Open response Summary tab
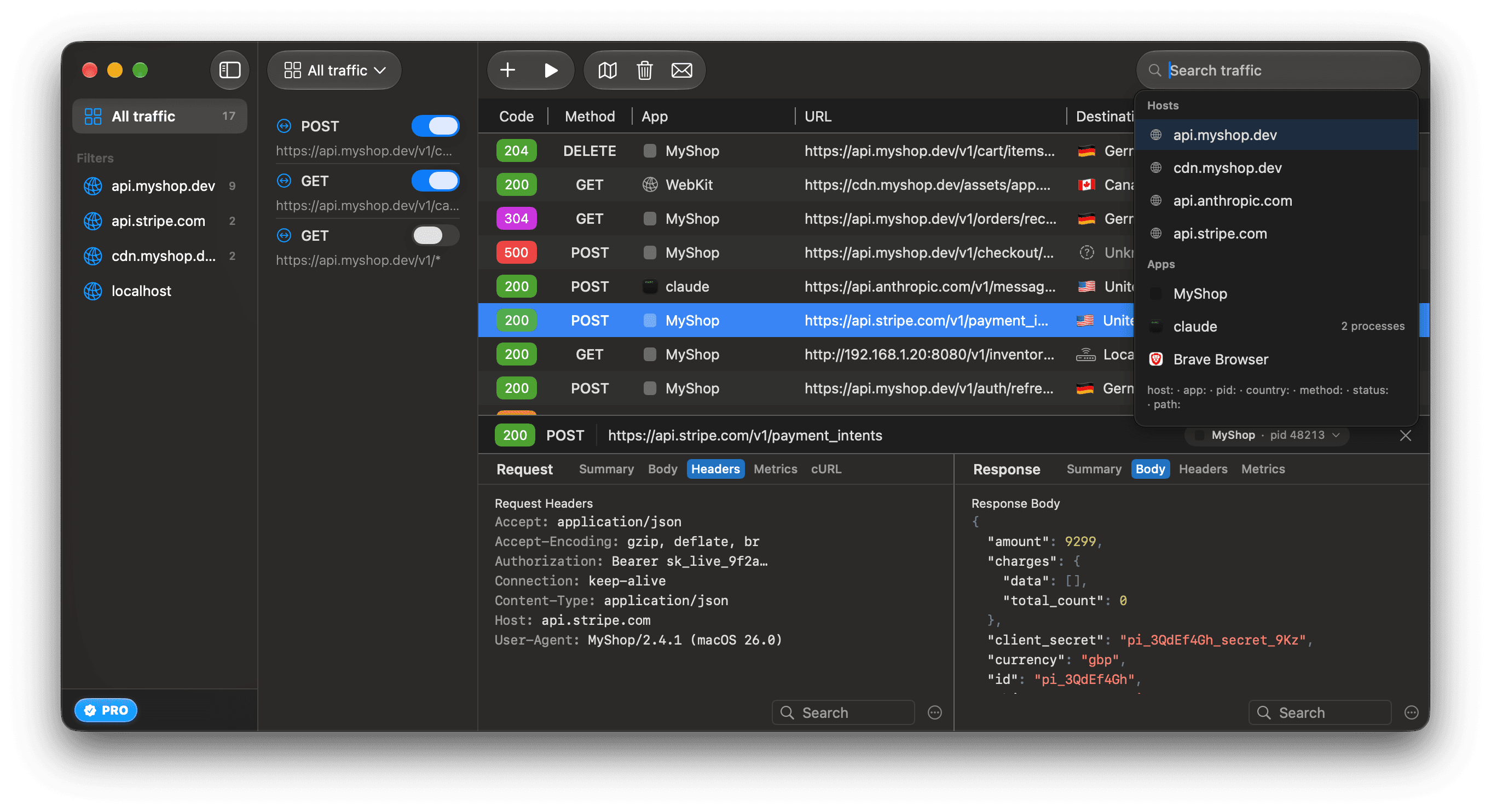 click(1094, 468)
